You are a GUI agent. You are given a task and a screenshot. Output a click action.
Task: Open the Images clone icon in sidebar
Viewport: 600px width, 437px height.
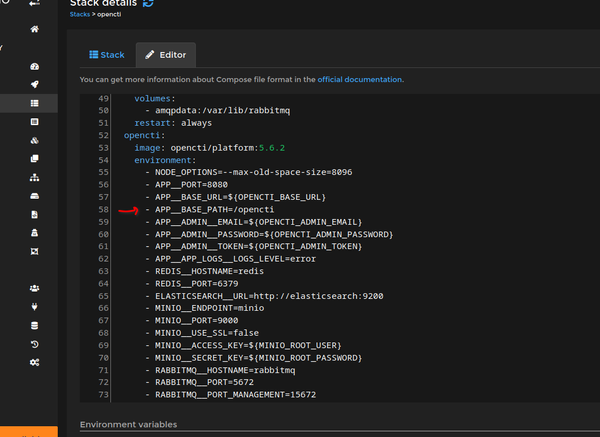34,158
